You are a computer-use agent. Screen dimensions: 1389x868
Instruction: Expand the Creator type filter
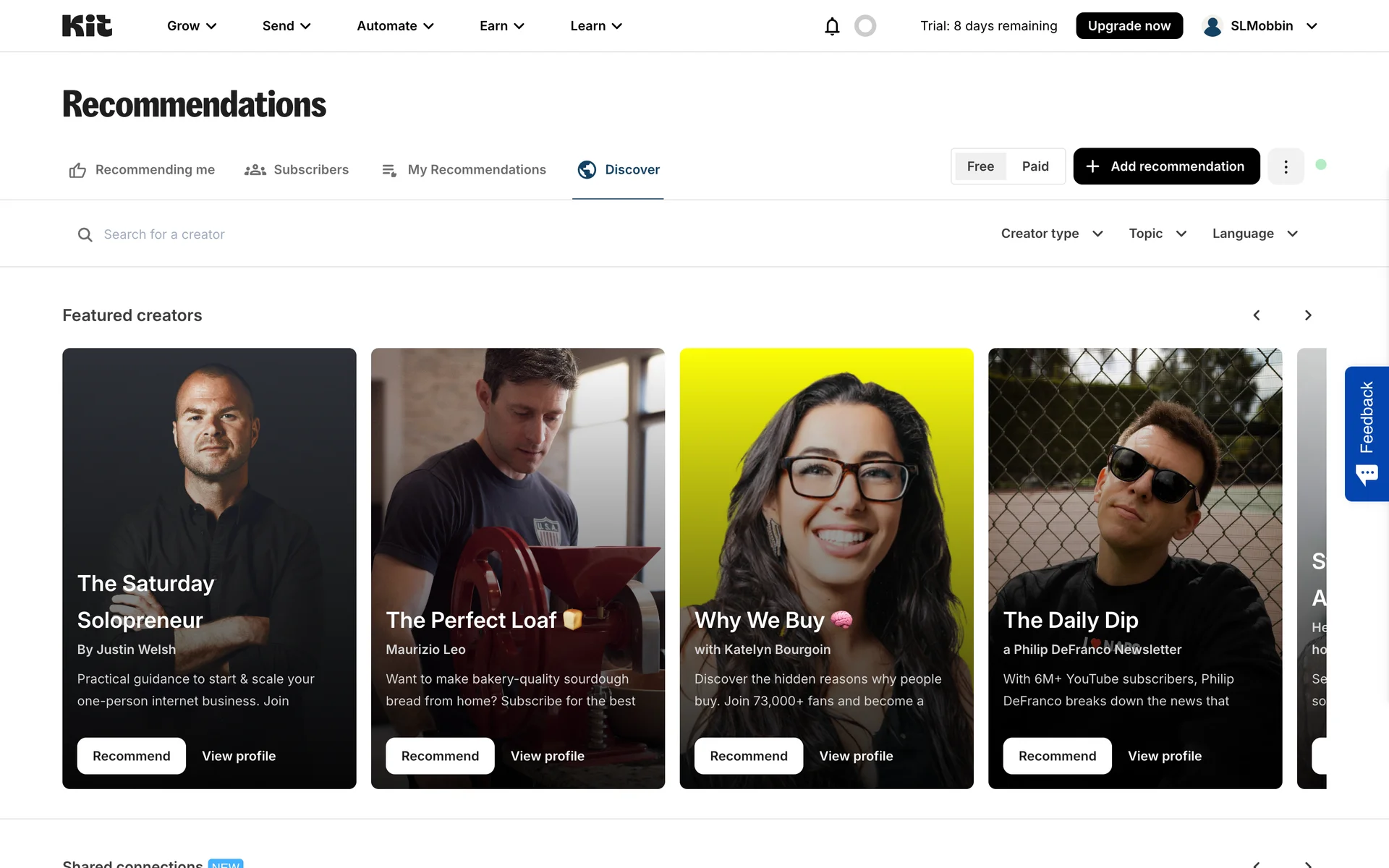(x=1052, y=234)
